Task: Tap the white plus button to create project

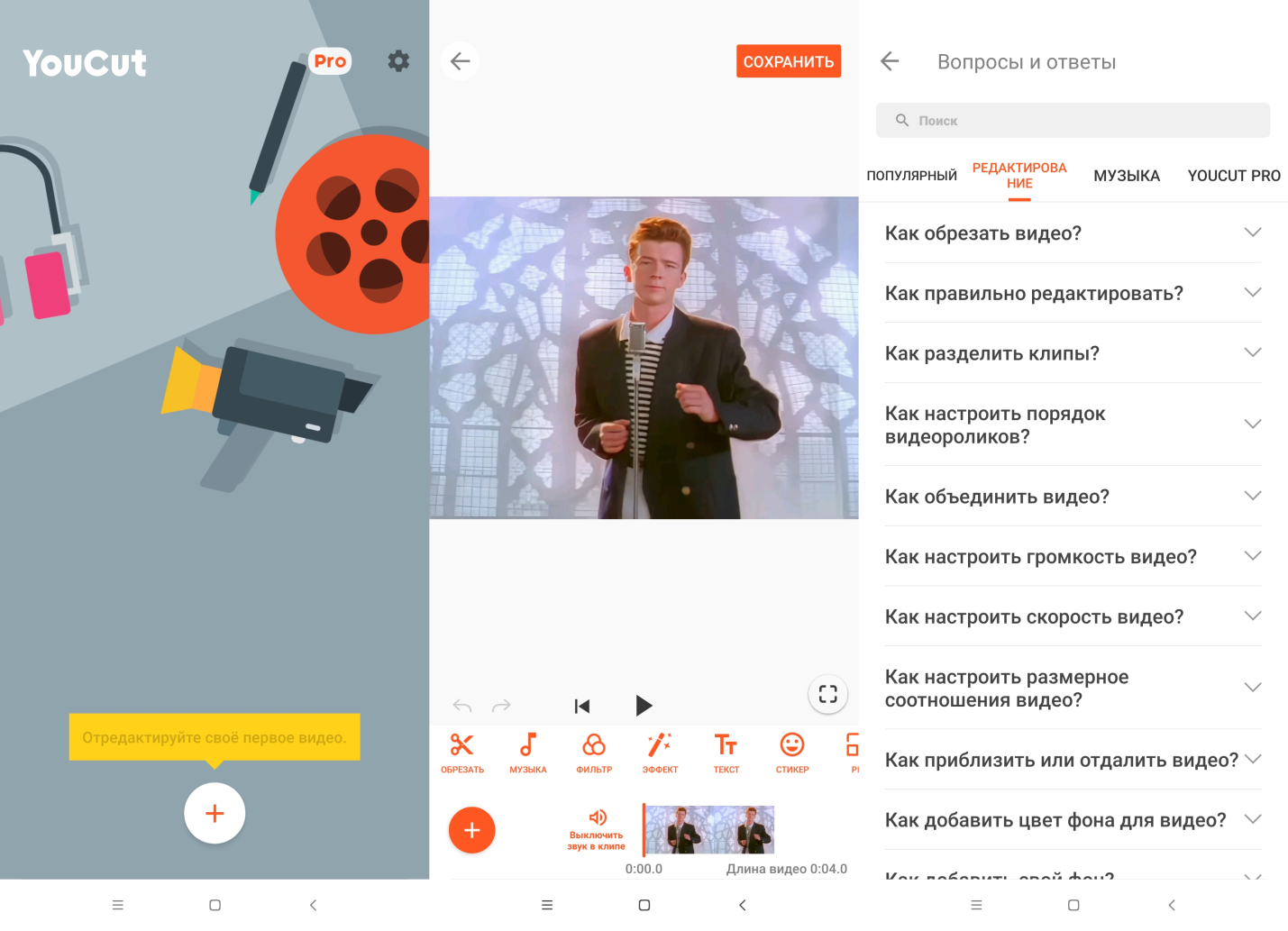Action: [215, 813]
